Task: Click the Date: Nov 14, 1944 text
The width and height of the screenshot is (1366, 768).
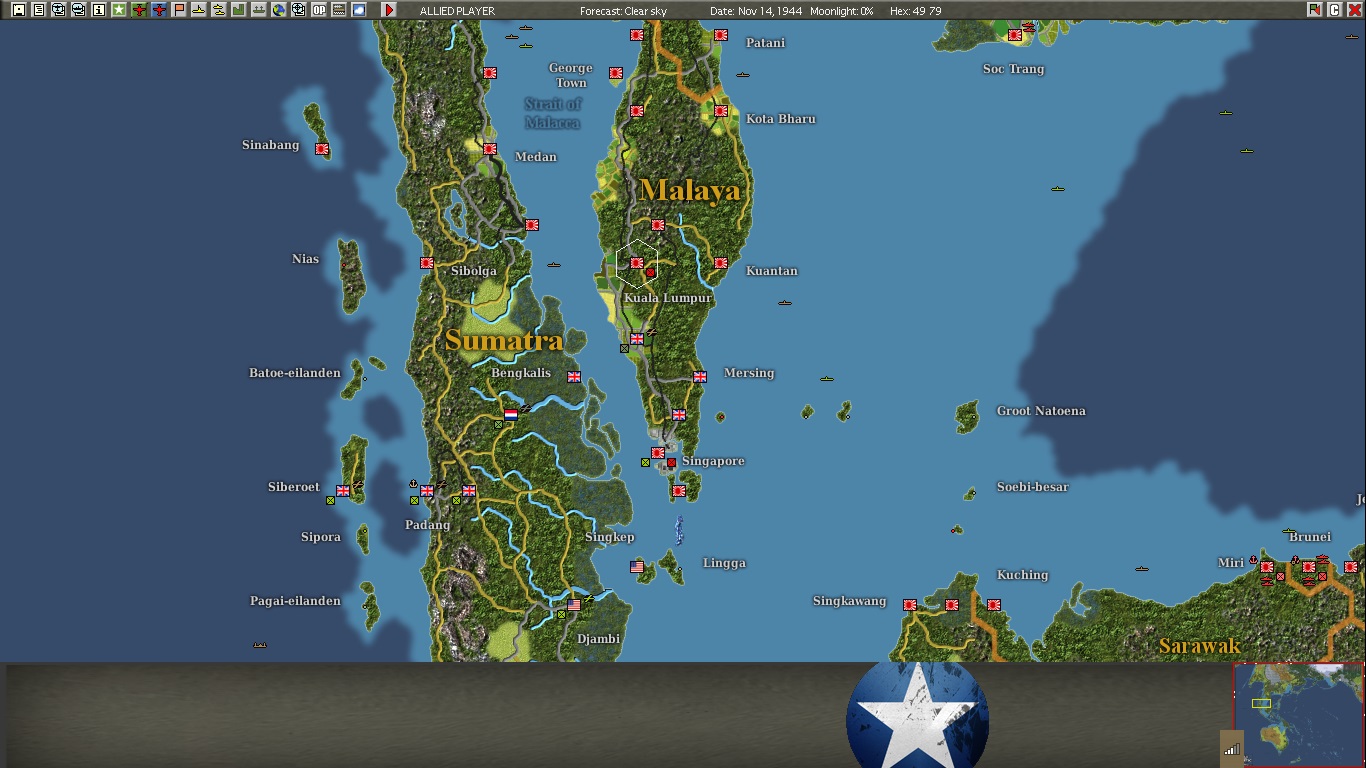Action: point(758,11)
